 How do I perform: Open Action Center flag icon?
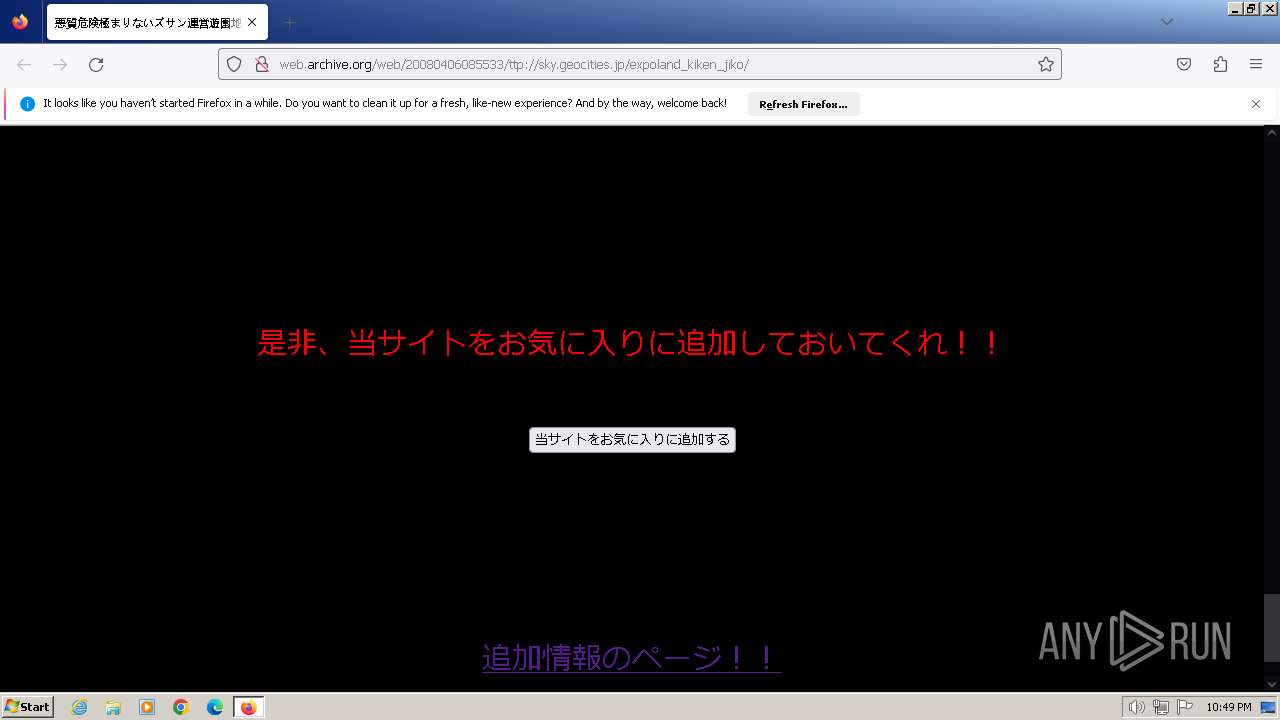(1185, 707)
